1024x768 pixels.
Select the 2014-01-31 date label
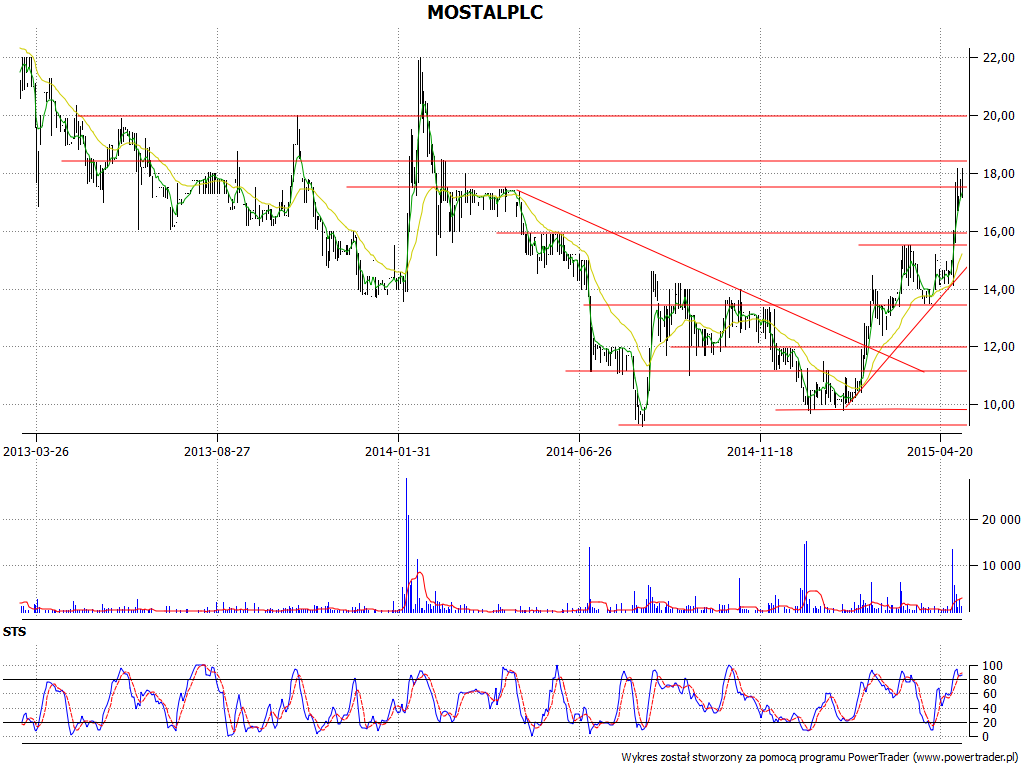point(398,451)
